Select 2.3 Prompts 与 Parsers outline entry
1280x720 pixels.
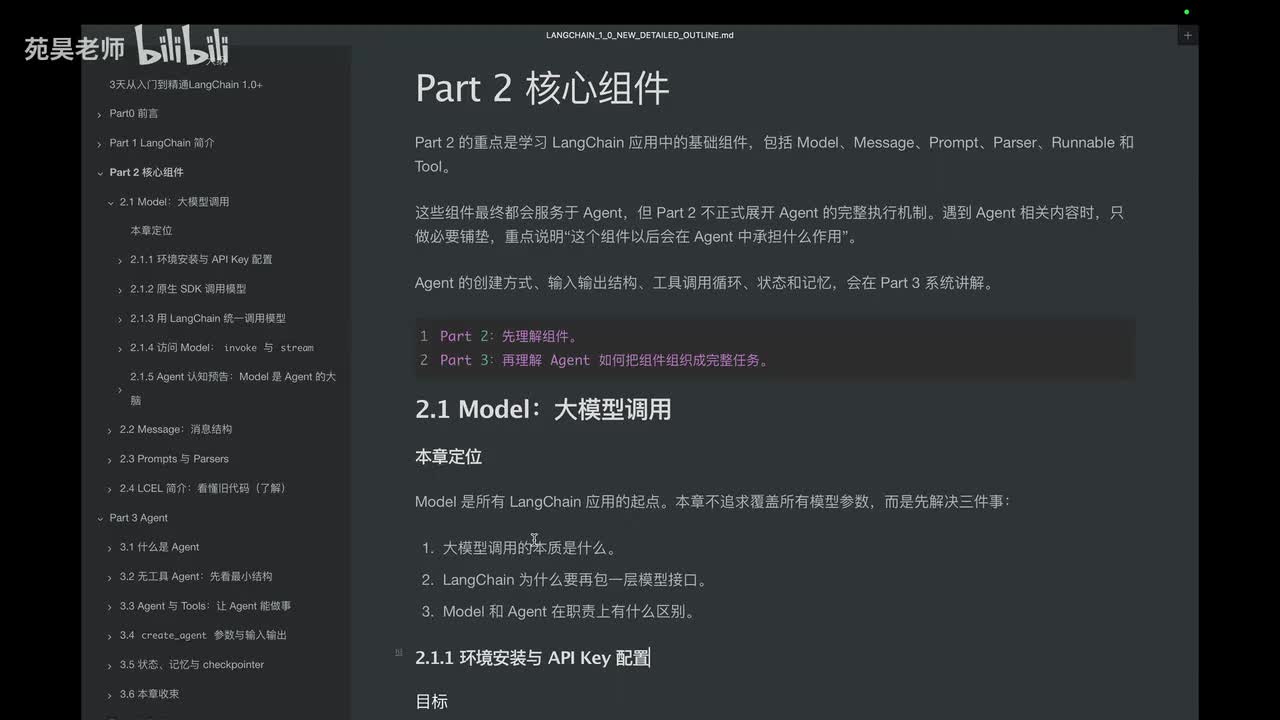click(x=174, y=459)
